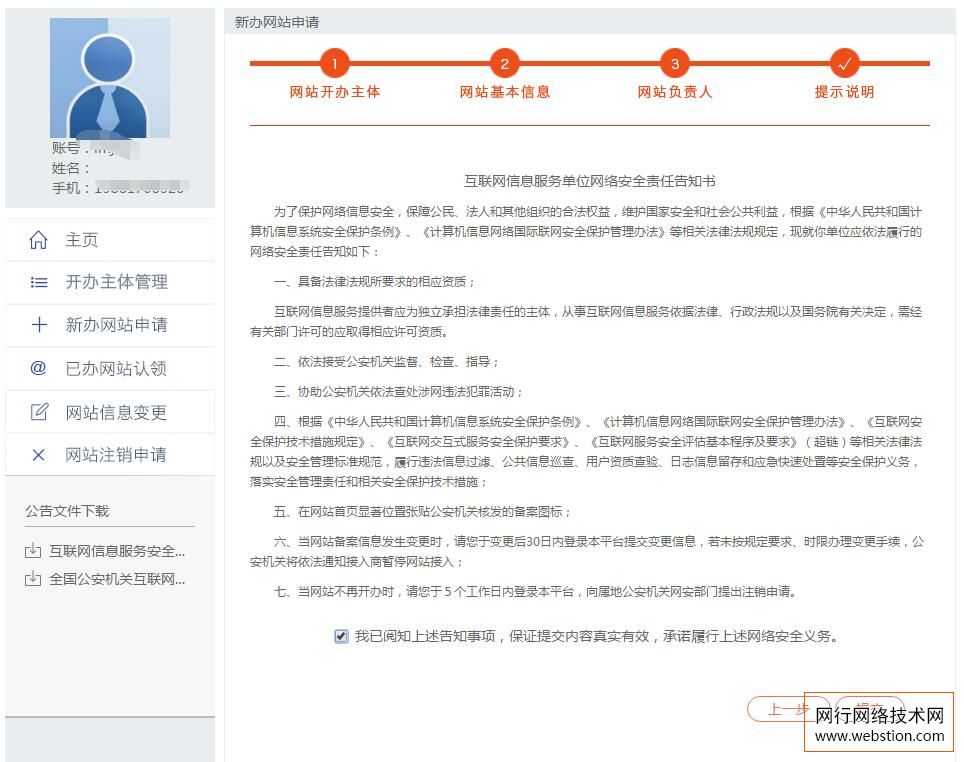Click clause 二、依法接受公安机关监督、检查、指导

click(x=387, y=362)
